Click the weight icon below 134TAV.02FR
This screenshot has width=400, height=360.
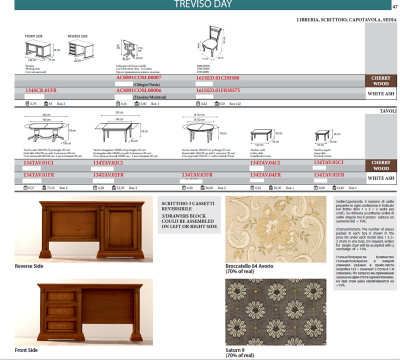pos(114,188)
